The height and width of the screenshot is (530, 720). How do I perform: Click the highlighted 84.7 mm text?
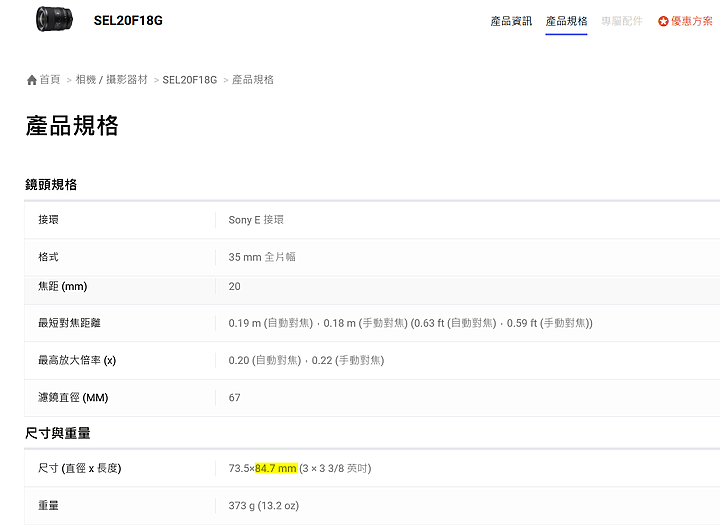(276, 468)
